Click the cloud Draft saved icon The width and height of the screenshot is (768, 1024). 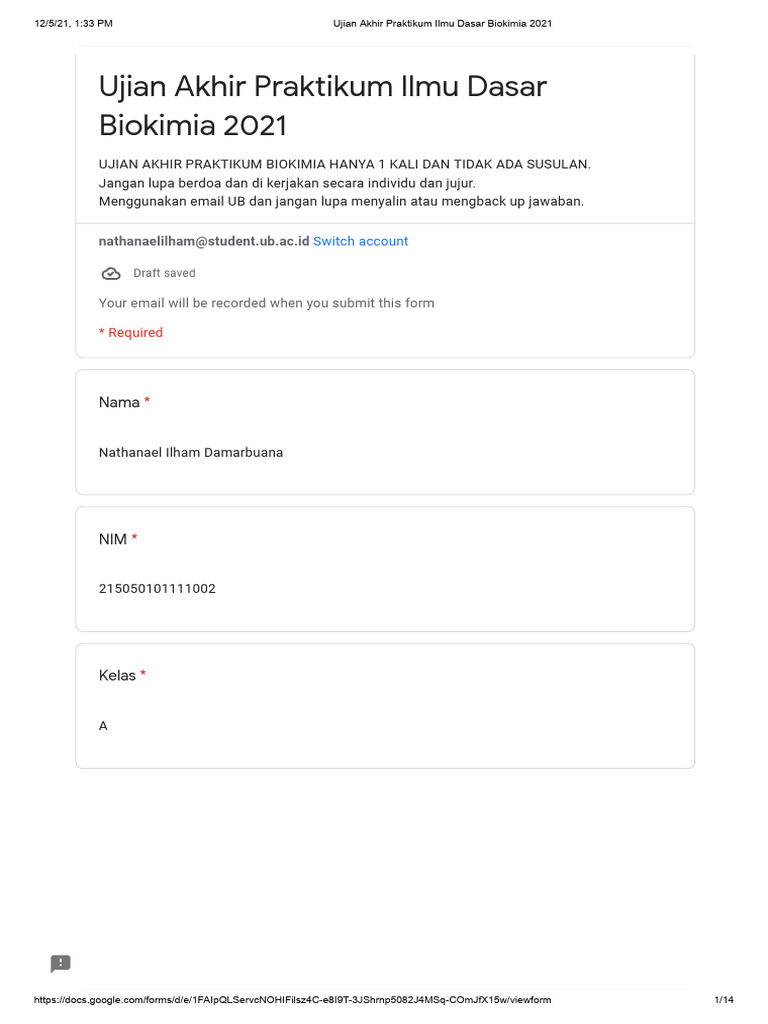111,273
